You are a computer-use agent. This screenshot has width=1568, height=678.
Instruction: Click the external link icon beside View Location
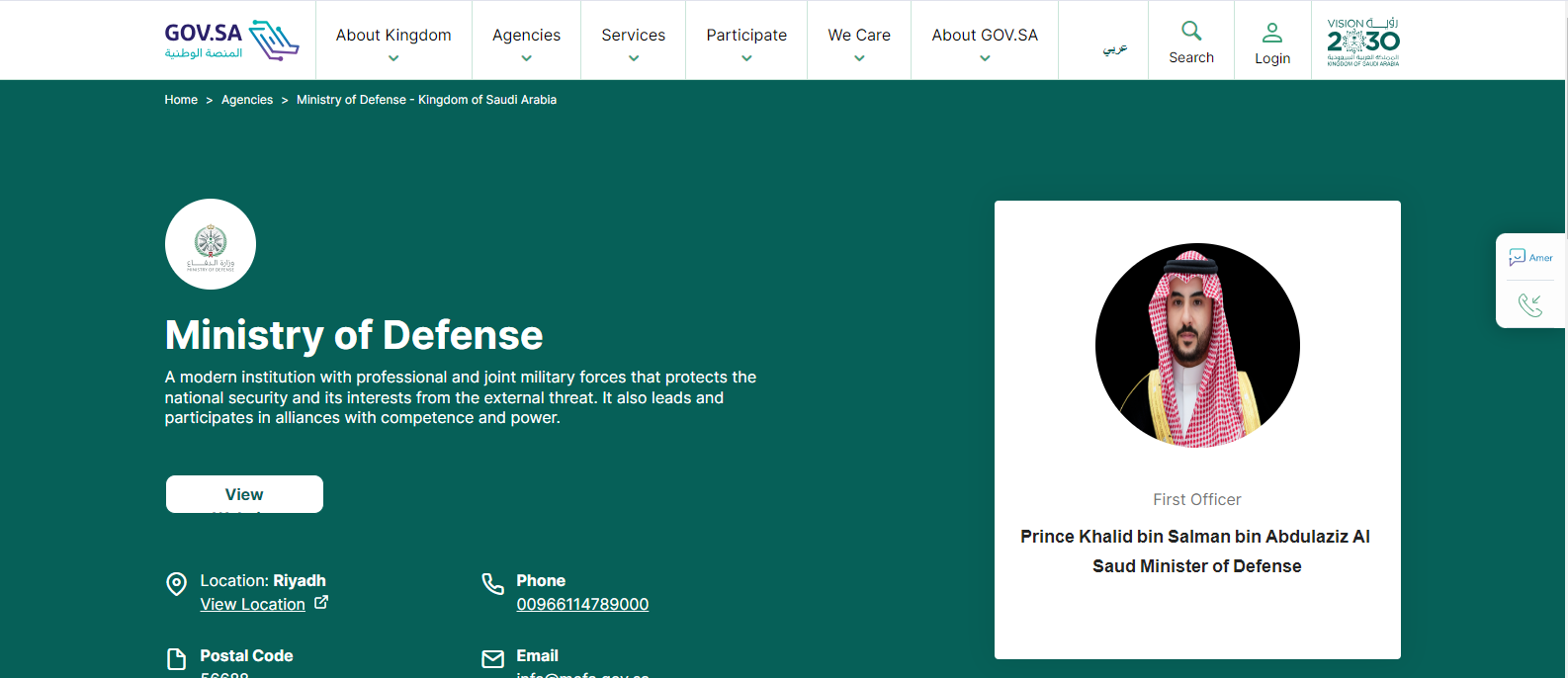tap(321, 602)
